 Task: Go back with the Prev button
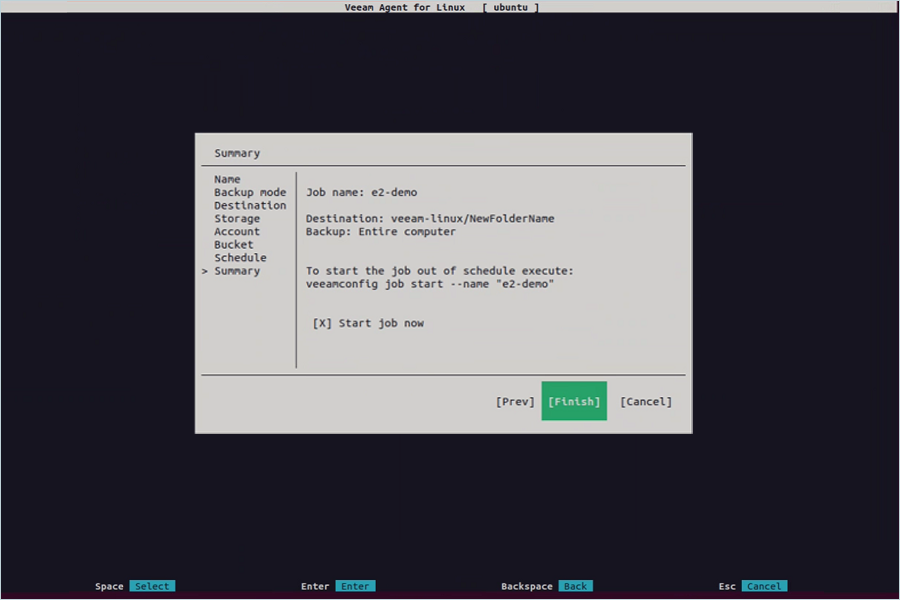point(515,401)
